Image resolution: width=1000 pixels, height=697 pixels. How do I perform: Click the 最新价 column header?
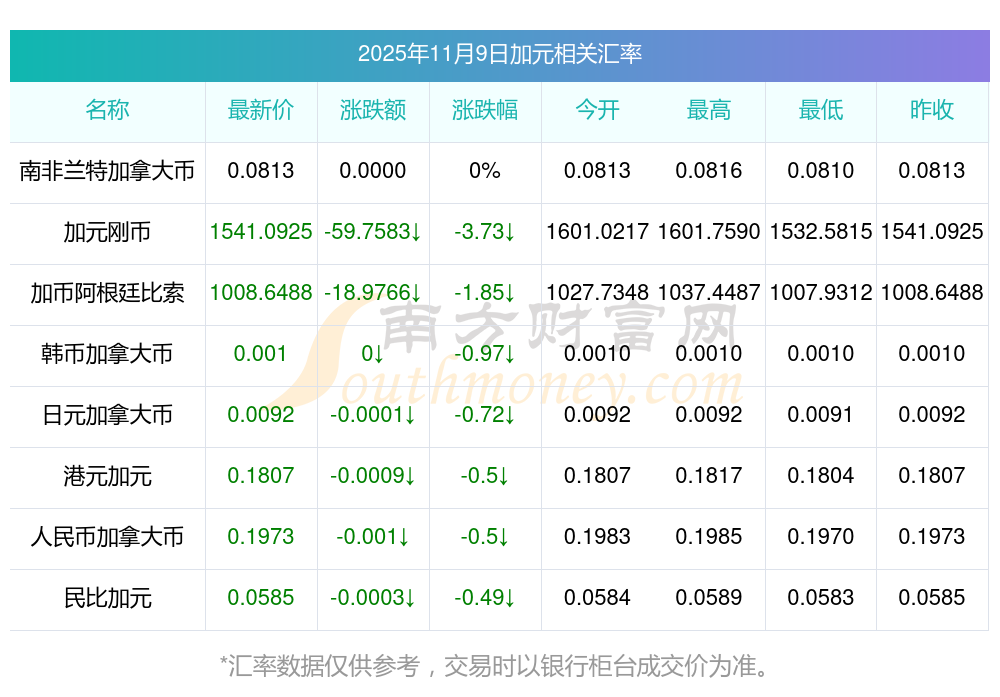coord(261,110)
